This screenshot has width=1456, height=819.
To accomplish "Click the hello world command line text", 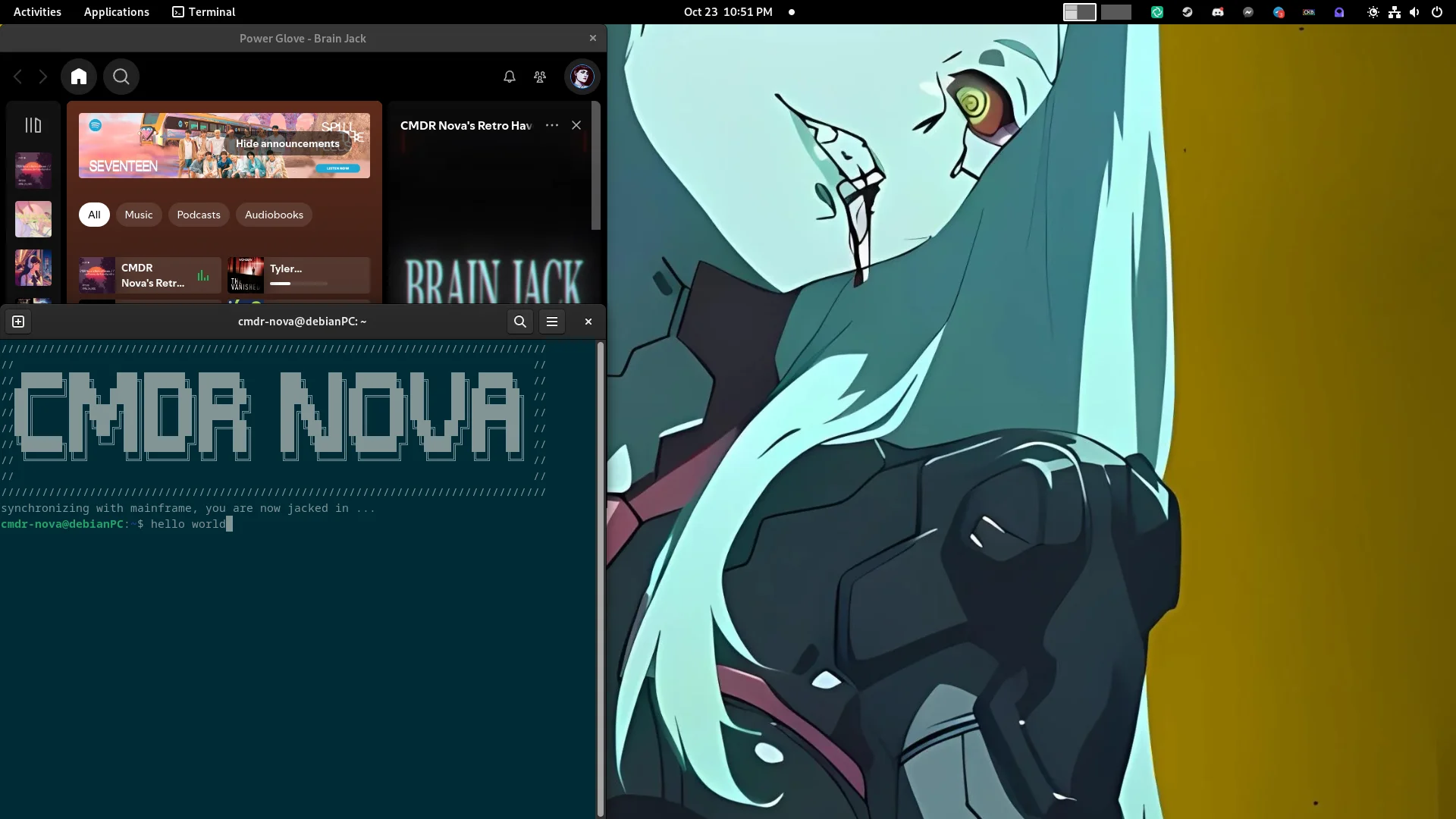I will point(188,524).
